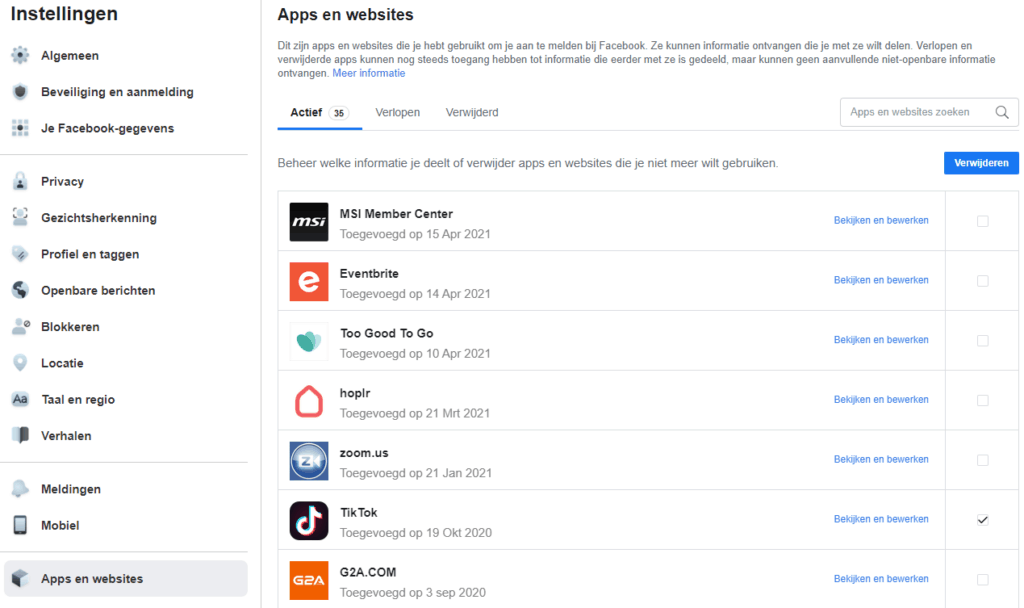Check the G2A.COM checkbox
Screen dimensions: 1024x608
[983, 580]
